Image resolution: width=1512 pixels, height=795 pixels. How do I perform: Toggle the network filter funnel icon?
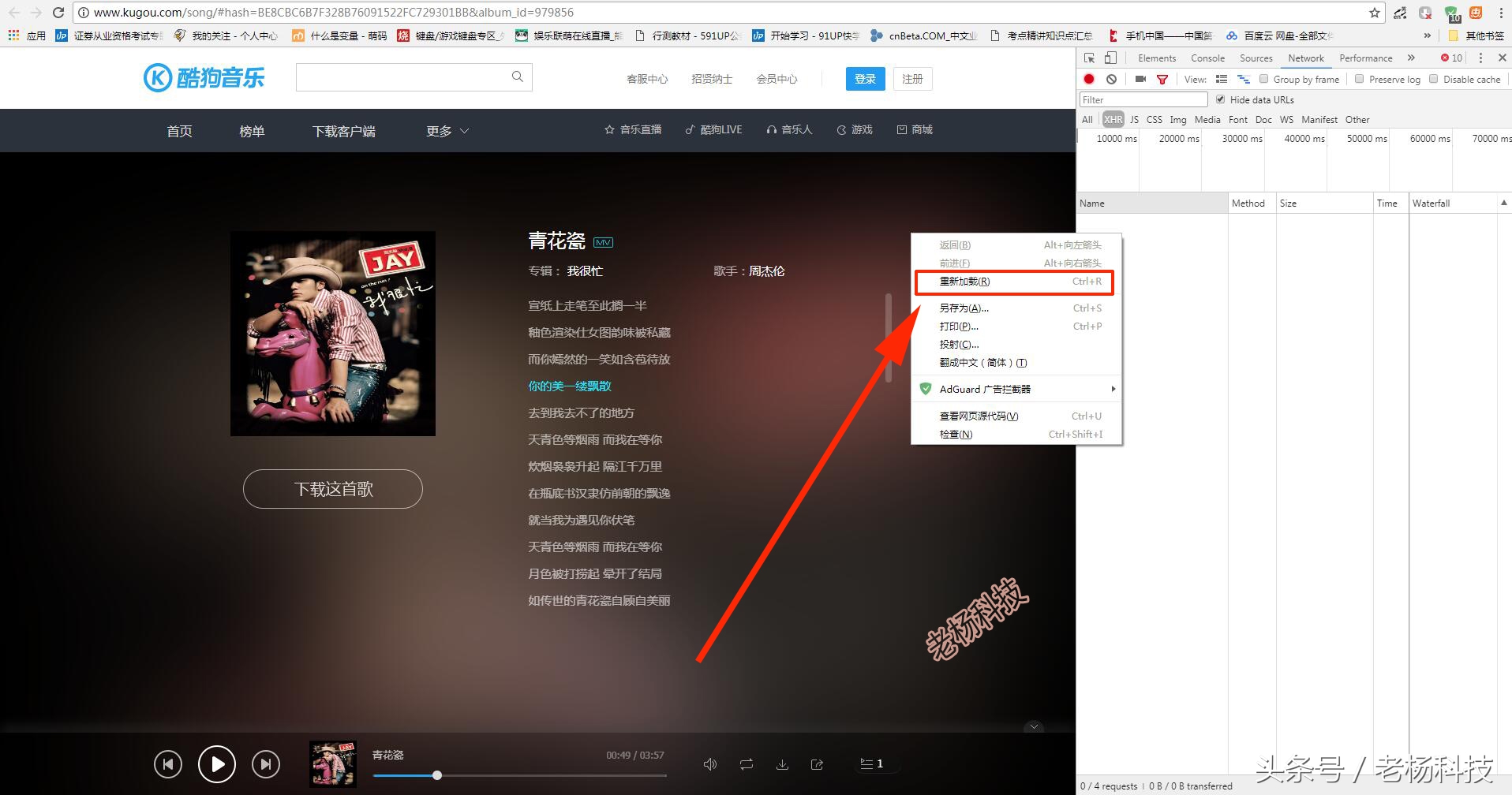(x=1162, y=79)
